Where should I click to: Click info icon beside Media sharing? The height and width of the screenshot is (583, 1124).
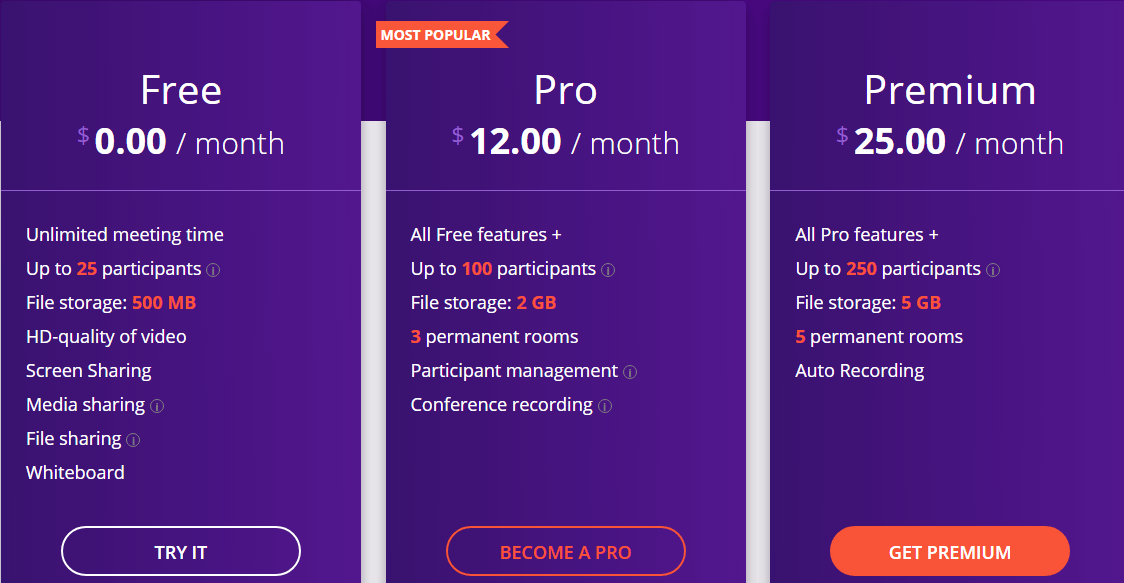157,406
